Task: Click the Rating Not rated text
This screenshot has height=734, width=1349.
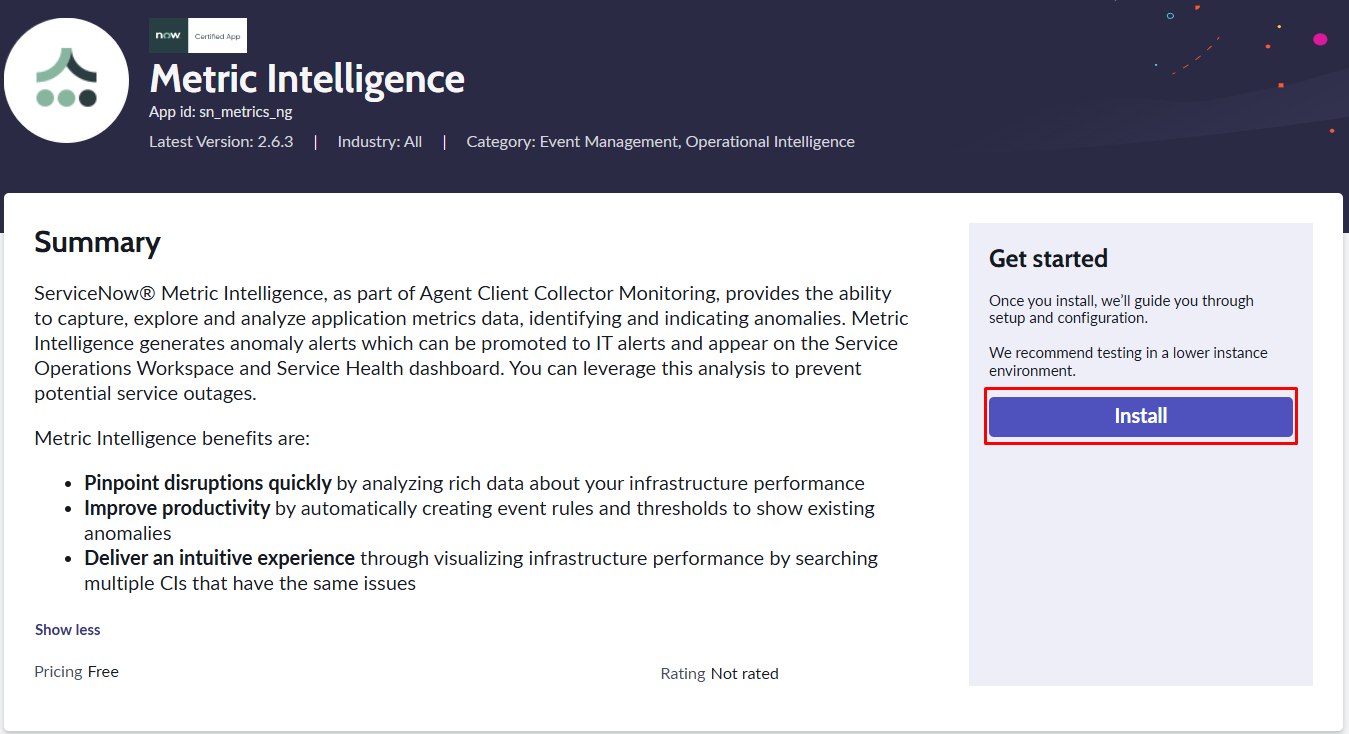Action: [x=719, y=674]
